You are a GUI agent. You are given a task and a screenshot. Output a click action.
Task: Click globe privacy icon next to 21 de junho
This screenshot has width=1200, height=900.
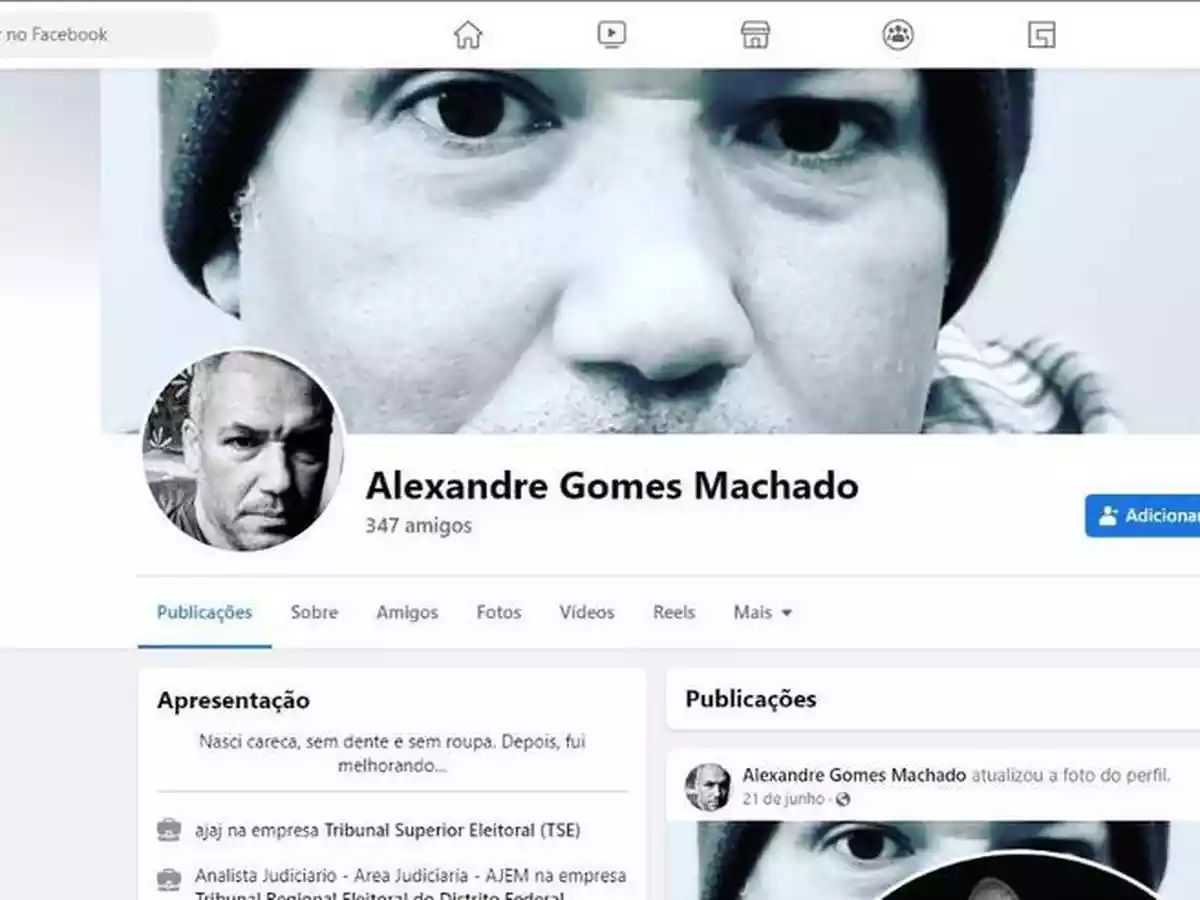(843, 799)
